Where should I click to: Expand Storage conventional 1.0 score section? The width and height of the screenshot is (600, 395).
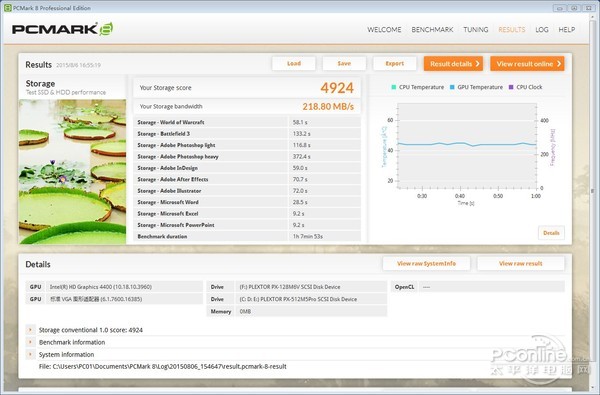coord(30,330)
